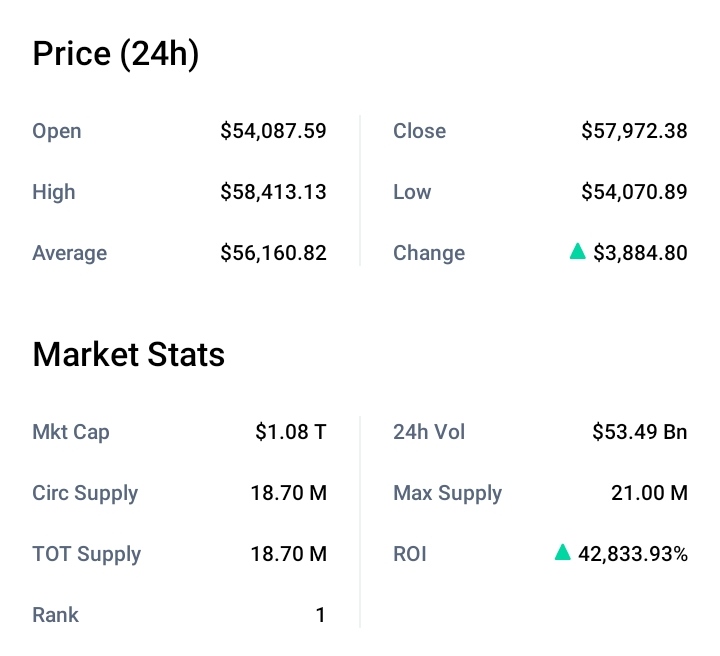Click the Mkt Cap value $1.08 T

[x=291, y=433]
